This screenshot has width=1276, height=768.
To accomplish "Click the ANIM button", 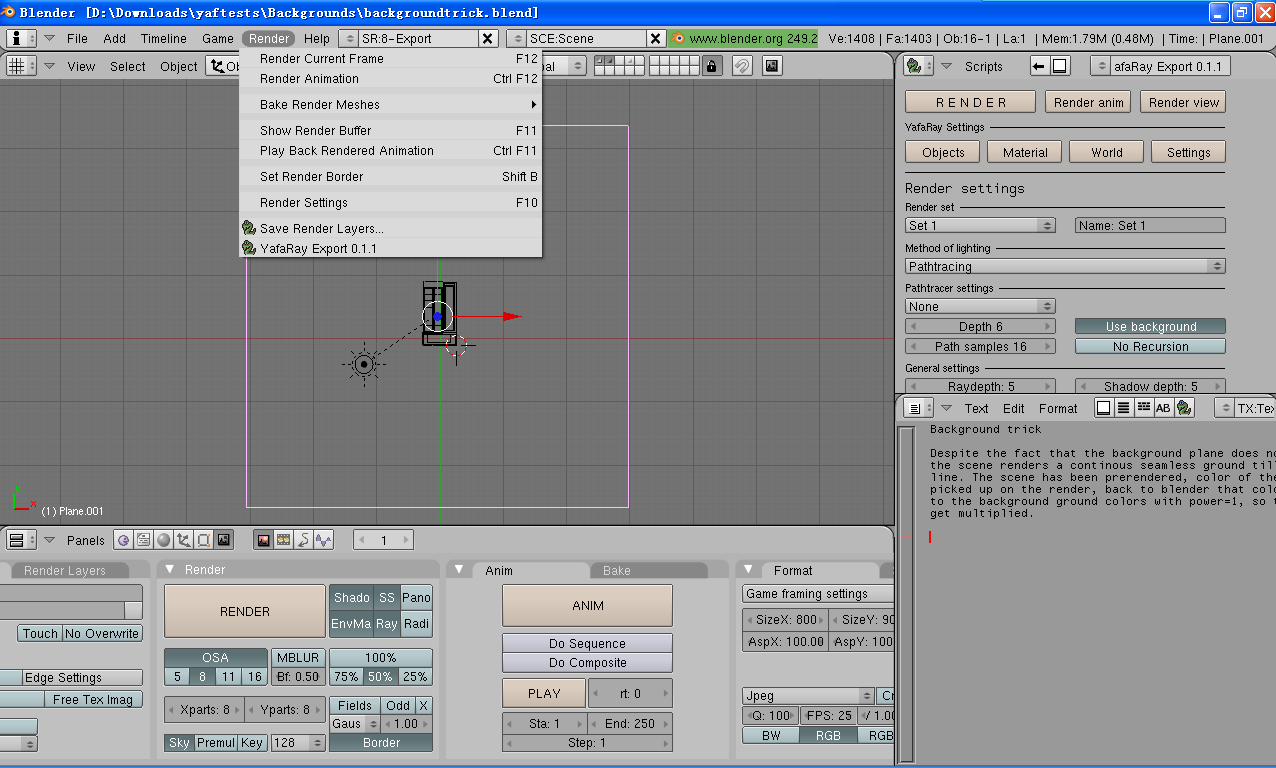I will click(587, 606).
